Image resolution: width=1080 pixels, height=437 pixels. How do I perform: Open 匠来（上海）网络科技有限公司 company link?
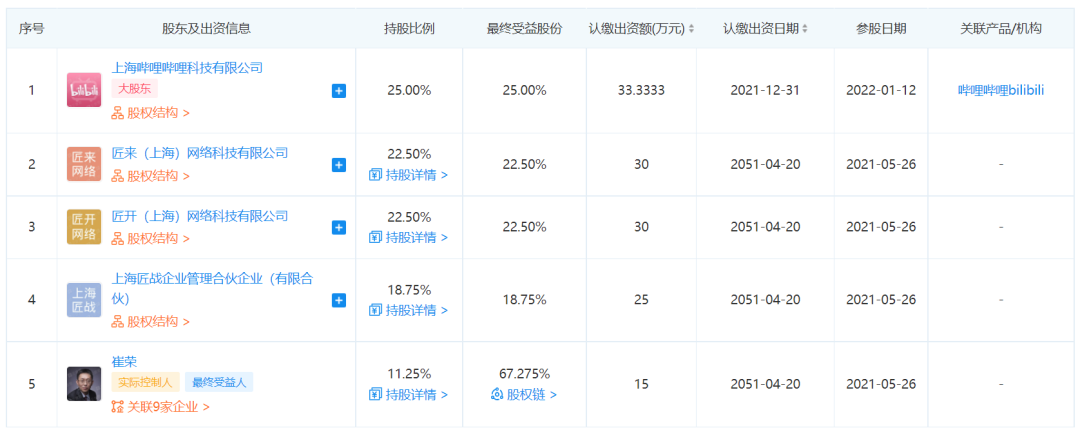tap(200, 153)
